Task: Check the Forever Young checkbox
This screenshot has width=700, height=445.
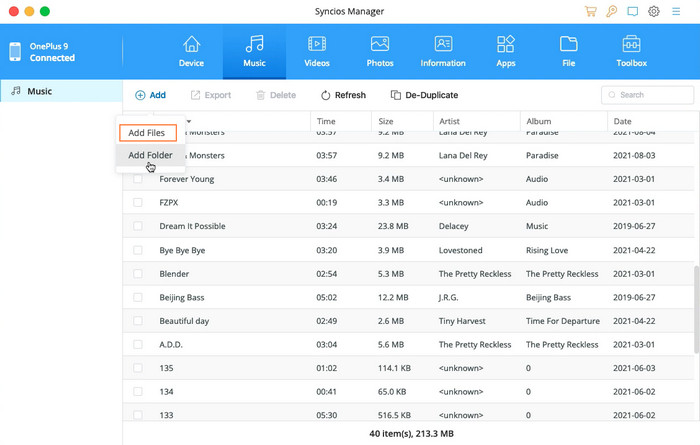Action: click(138, 179)
